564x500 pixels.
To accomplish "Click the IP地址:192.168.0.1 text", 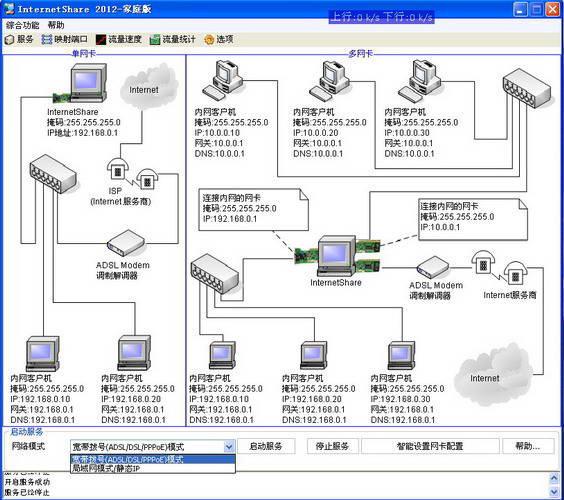I will point(82,133).
